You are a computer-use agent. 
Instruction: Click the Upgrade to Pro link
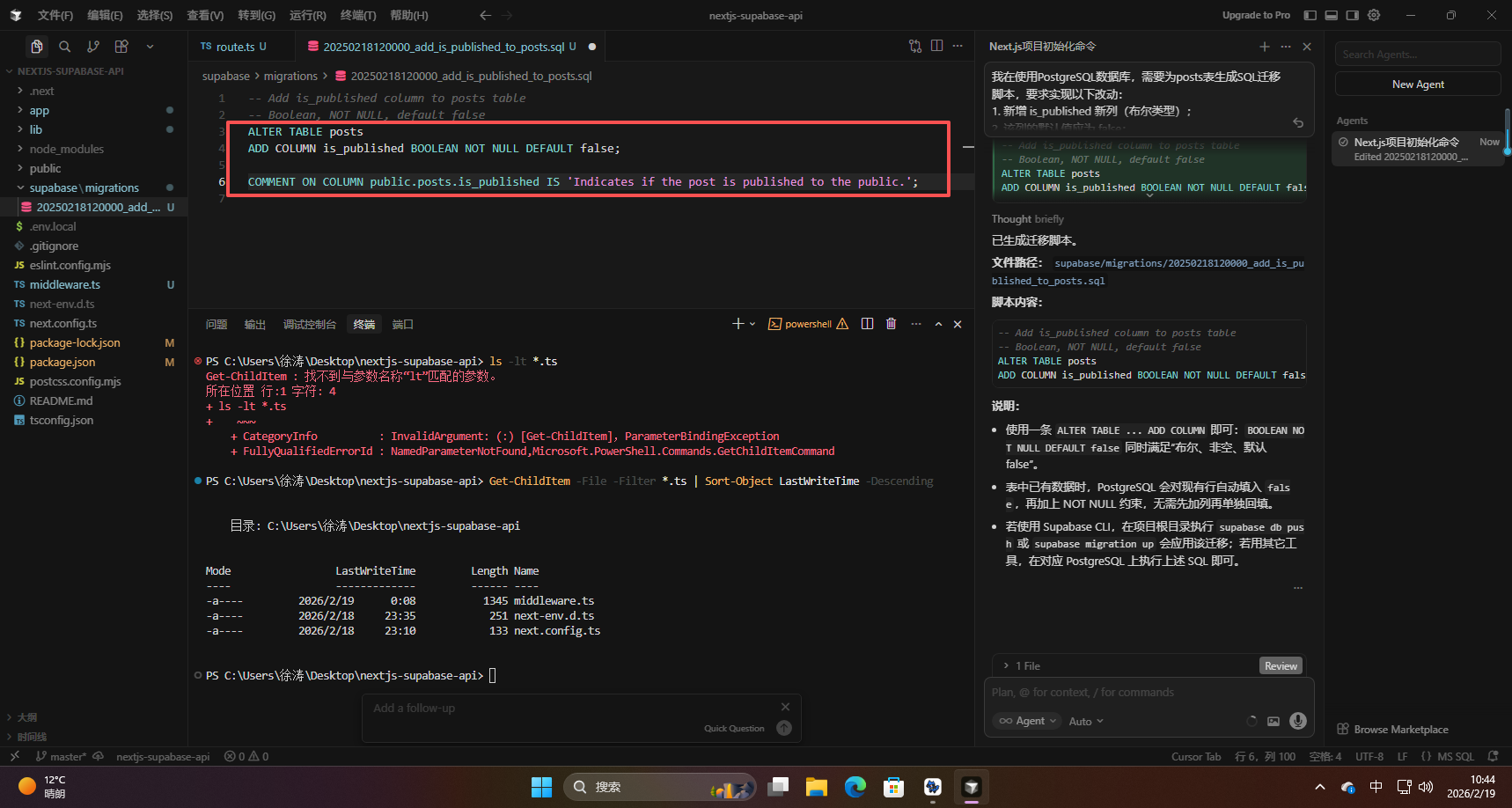[x=1256, y=15]
